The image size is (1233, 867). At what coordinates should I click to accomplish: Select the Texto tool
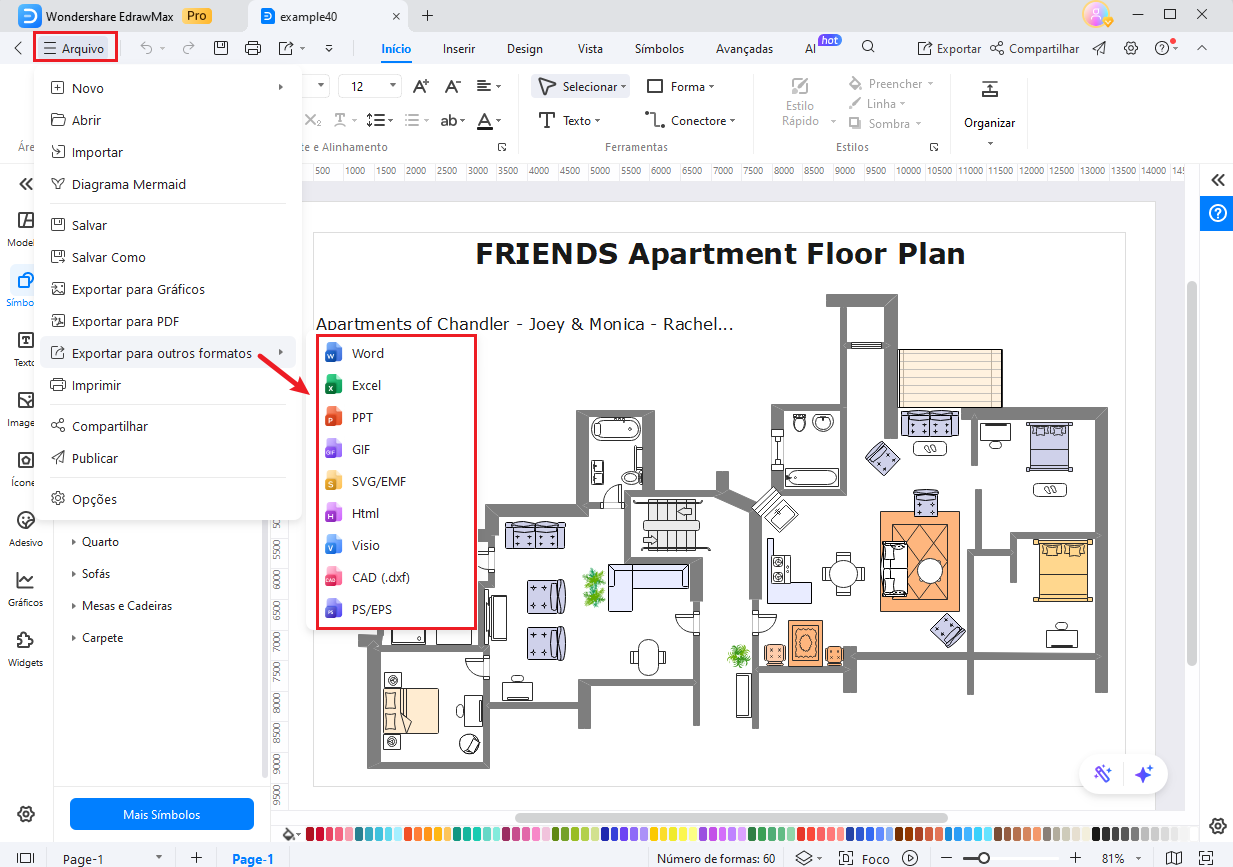[x=569, y=121]
